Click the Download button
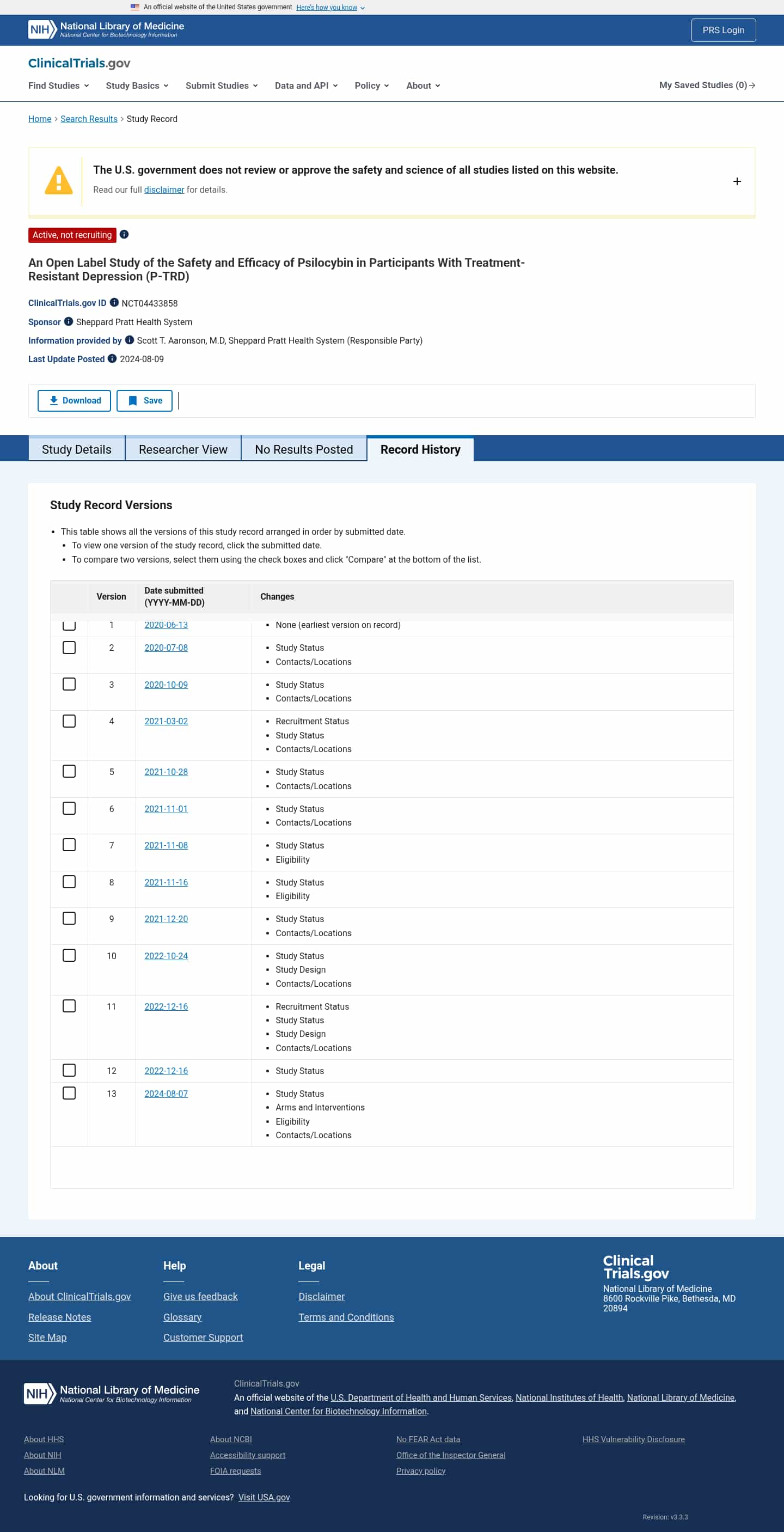This screenshot has width=784, height=1532. [74, 400]
